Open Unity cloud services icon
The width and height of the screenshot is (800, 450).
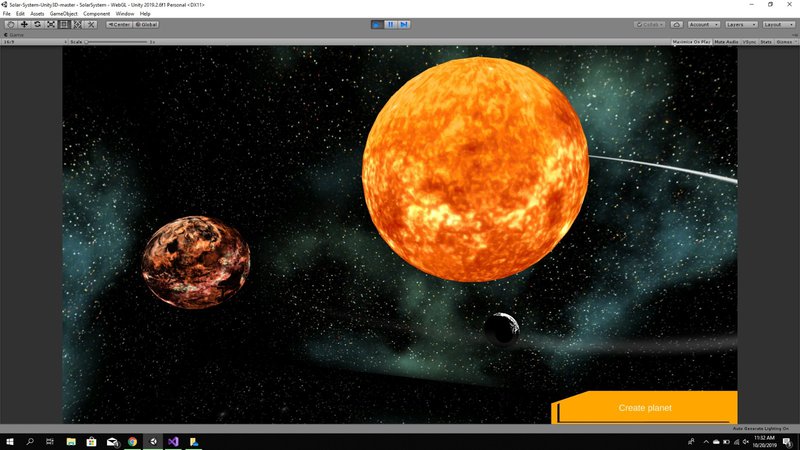pos(677,24)
